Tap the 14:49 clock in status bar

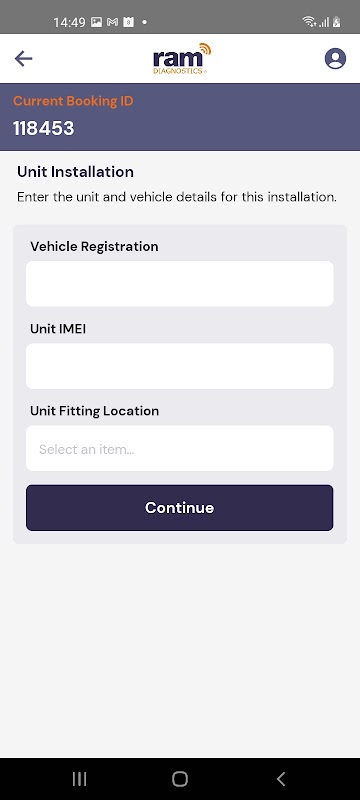pos(69,22)
